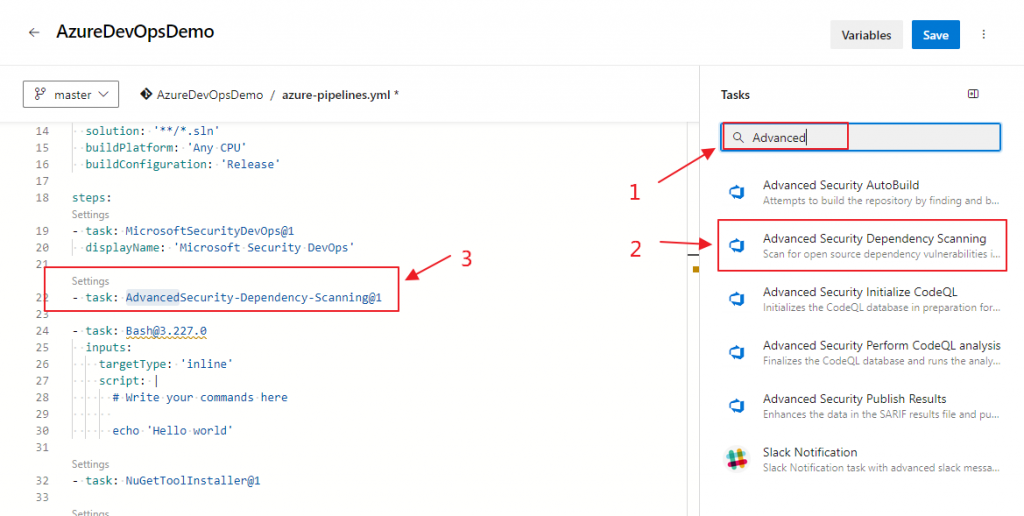Focus the Tasks search field containing Advanced
This screenshot has height=516, width=1024.
click(x=860, y=138)
